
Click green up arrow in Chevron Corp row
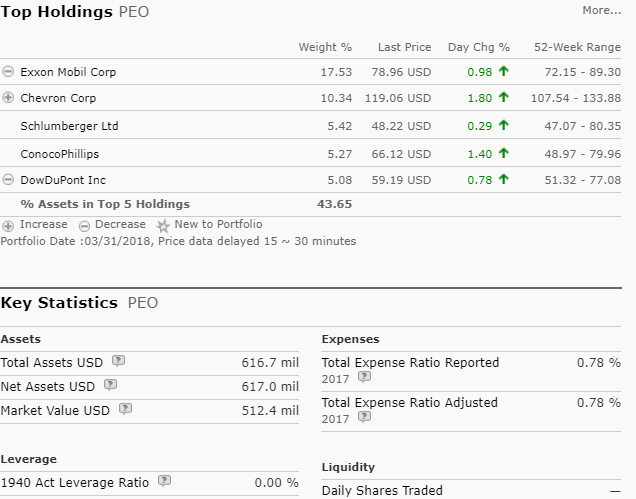pos(504,97)
